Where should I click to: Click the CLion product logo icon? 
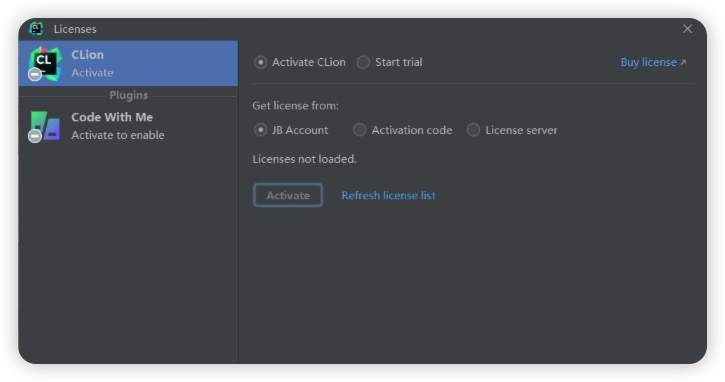point(45,63)
